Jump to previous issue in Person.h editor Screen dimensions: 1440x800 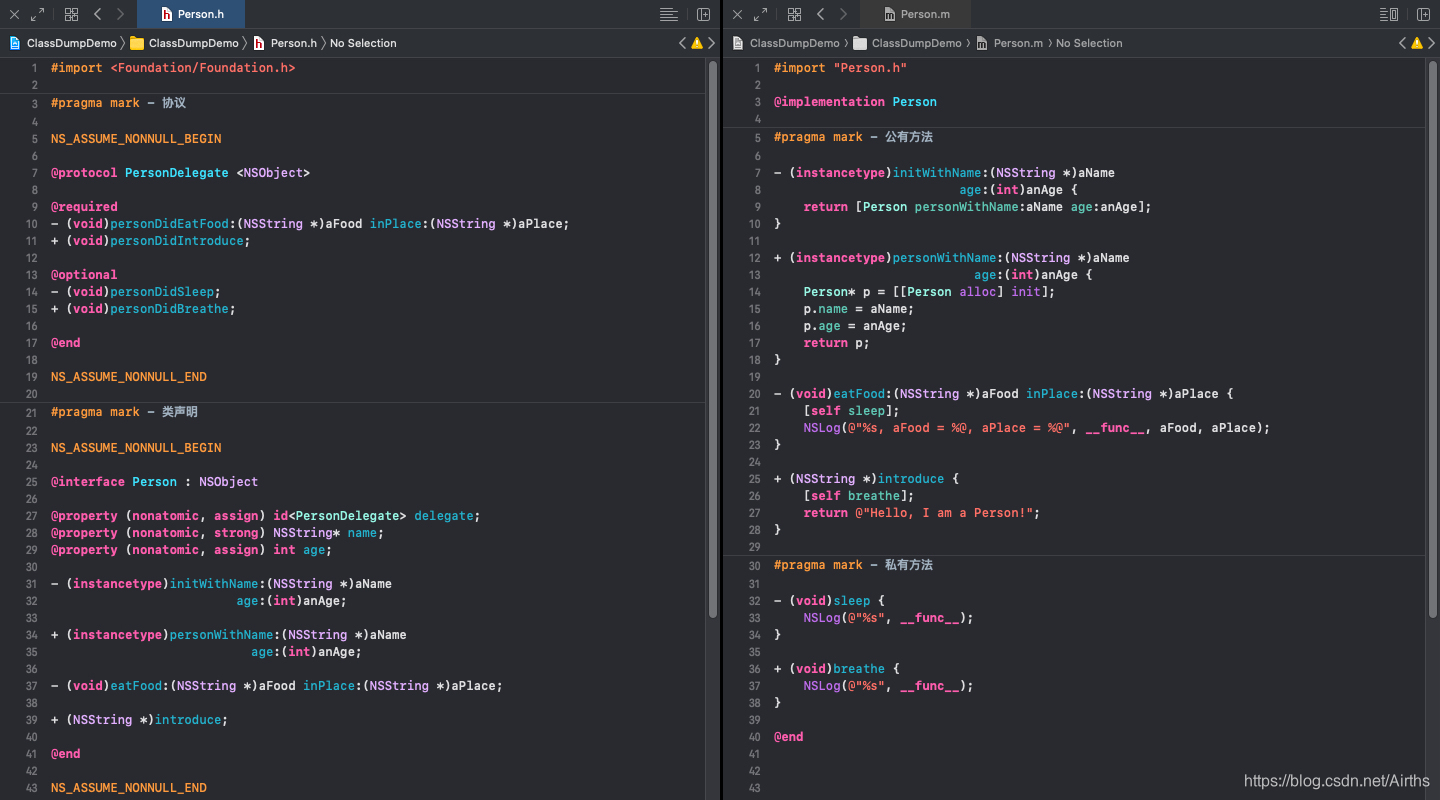tap(682, 43)
